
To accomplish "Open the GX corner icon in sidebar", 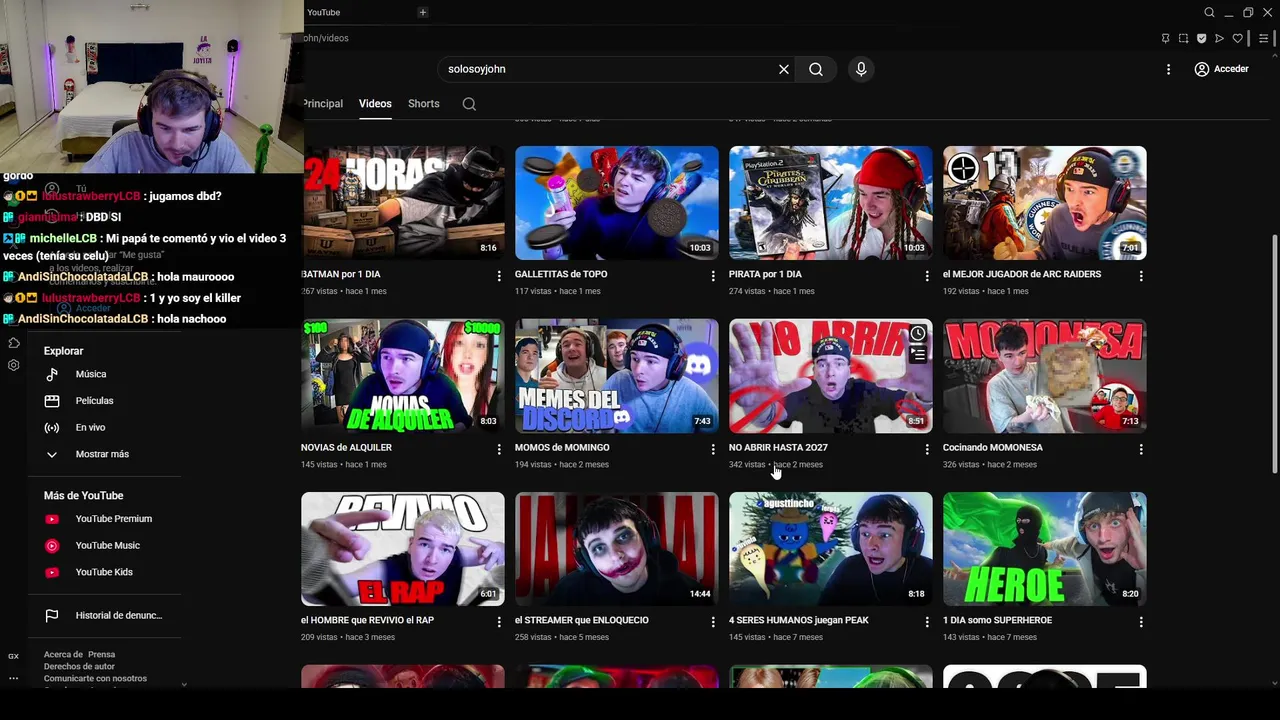I will tap(14, 656).
